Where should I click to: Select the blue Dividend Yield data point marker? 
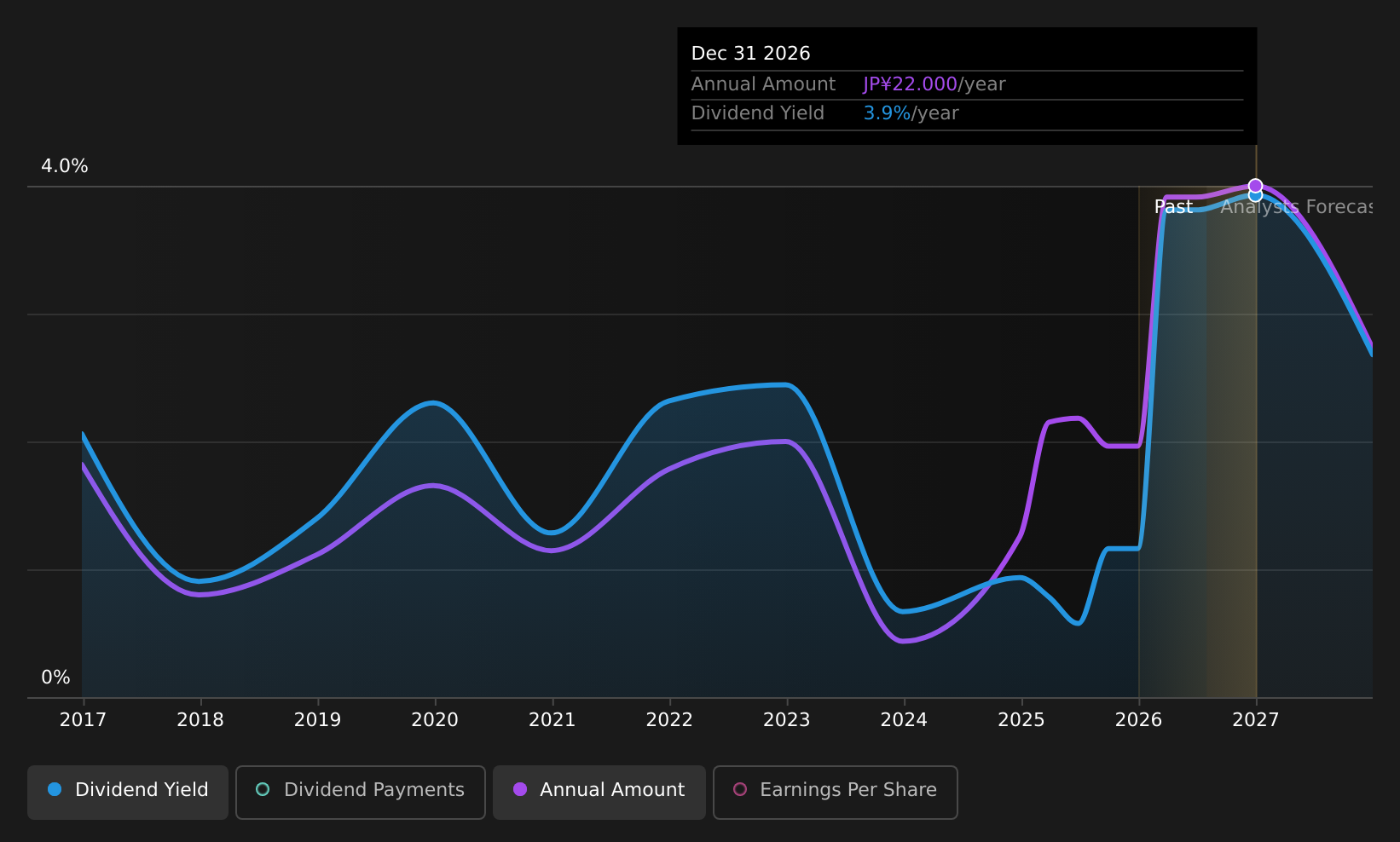point(1255,196)
